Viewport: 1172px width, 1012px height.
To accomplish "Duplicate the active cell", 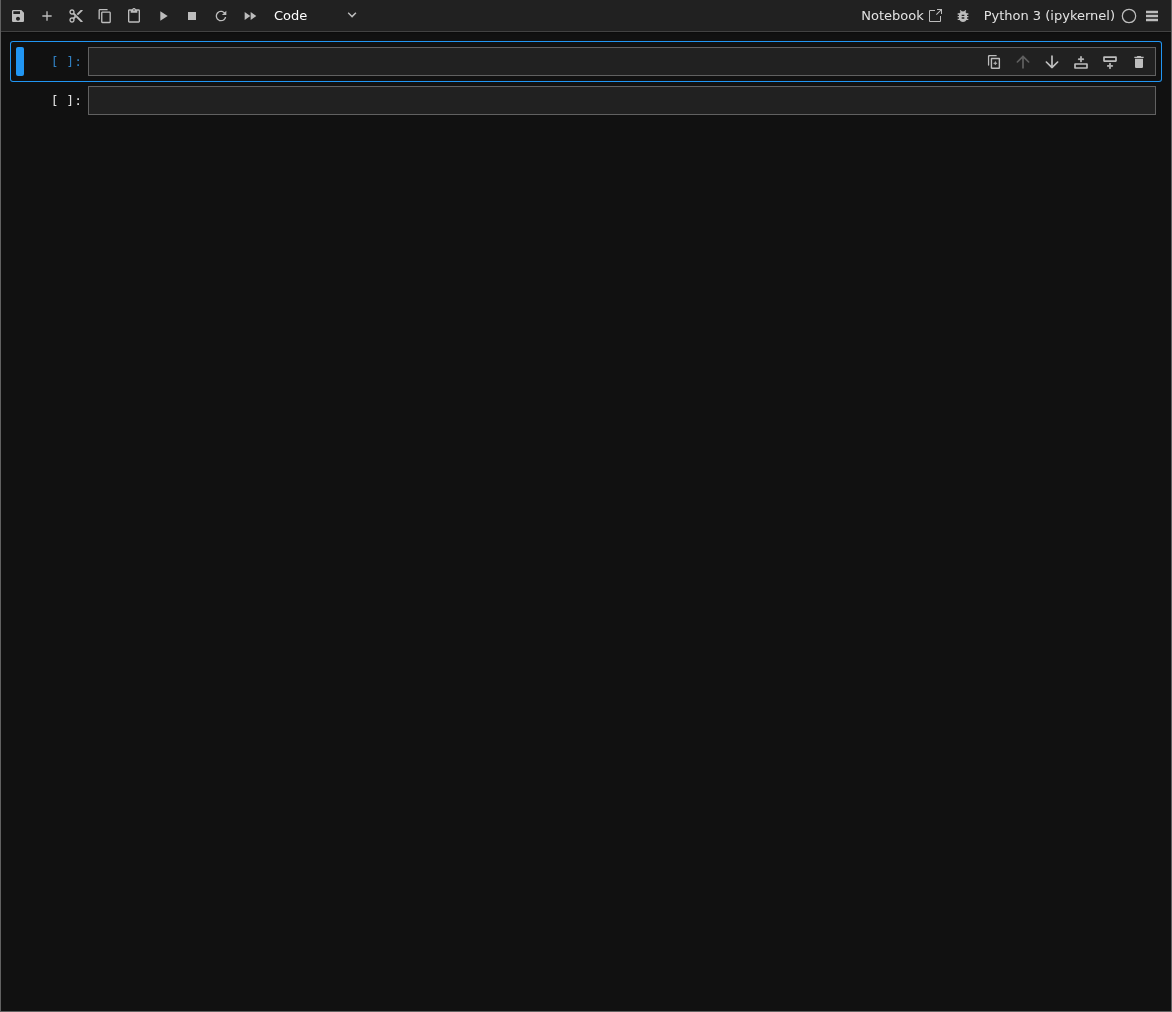I will [x=994, y=62].
